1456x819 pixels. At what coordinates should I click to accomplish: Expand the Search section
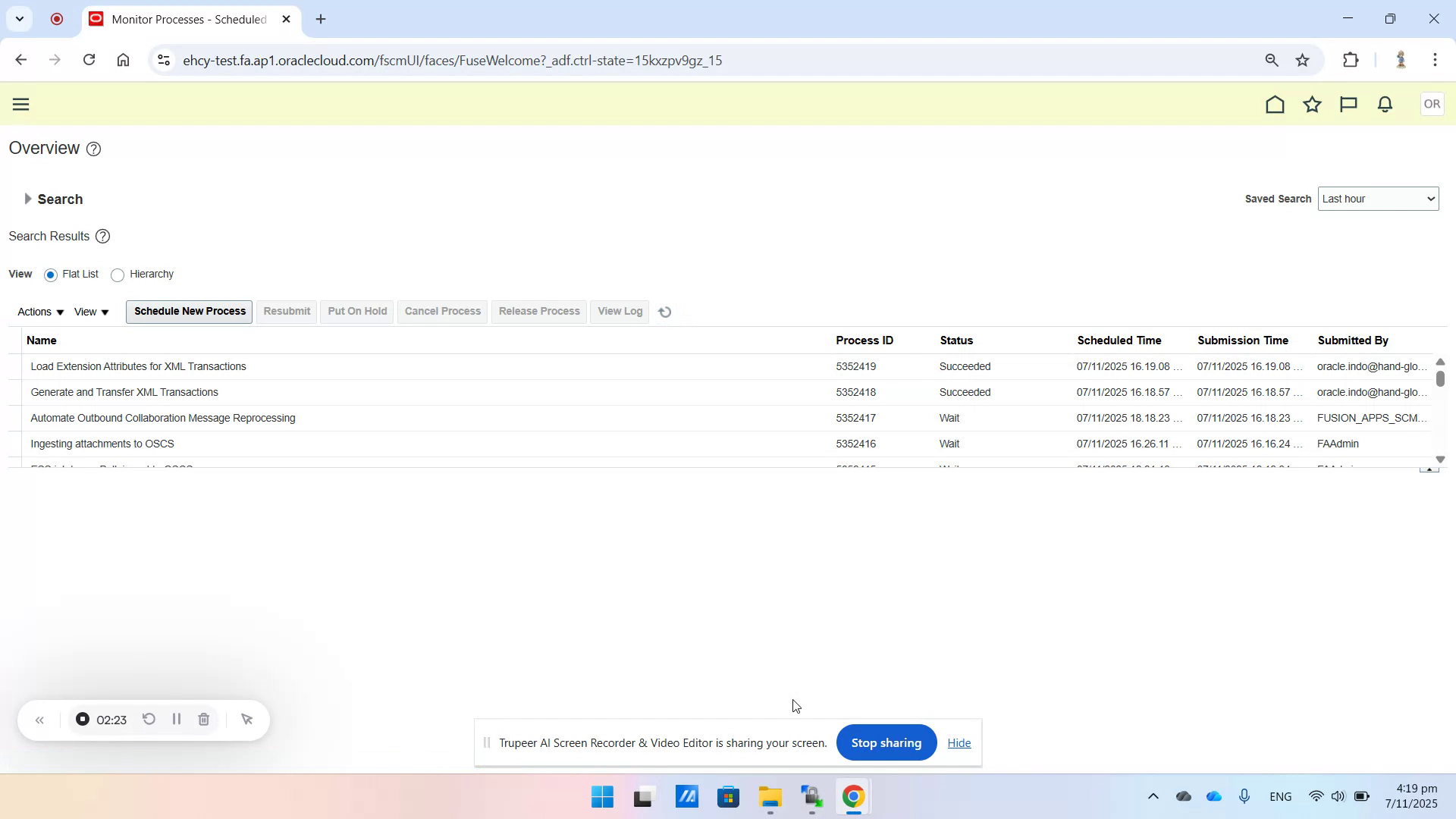[29, 199]
